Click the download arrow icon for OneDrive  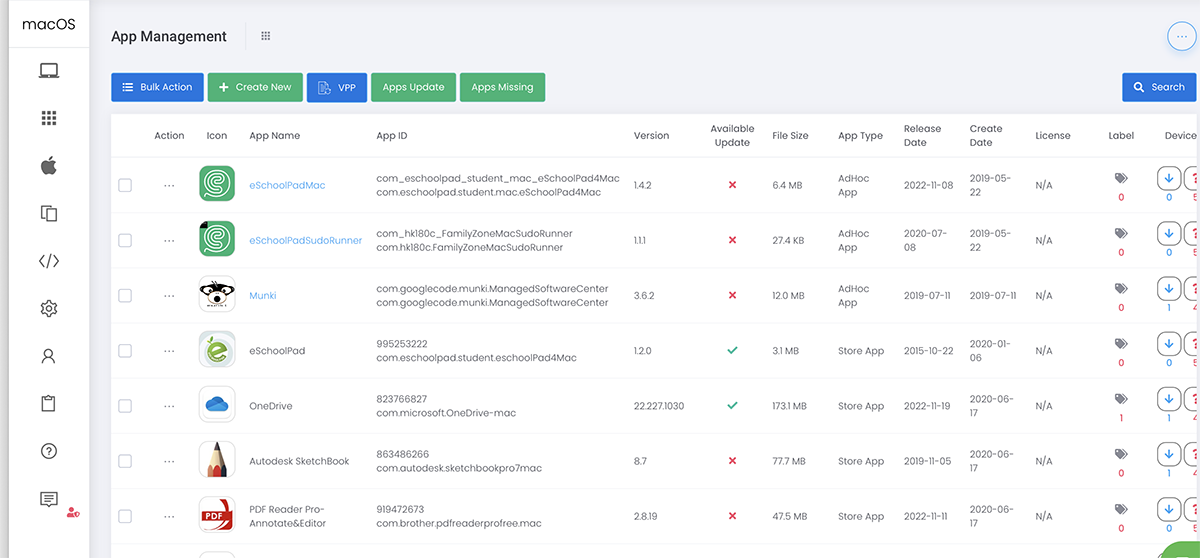[1168, 399]
